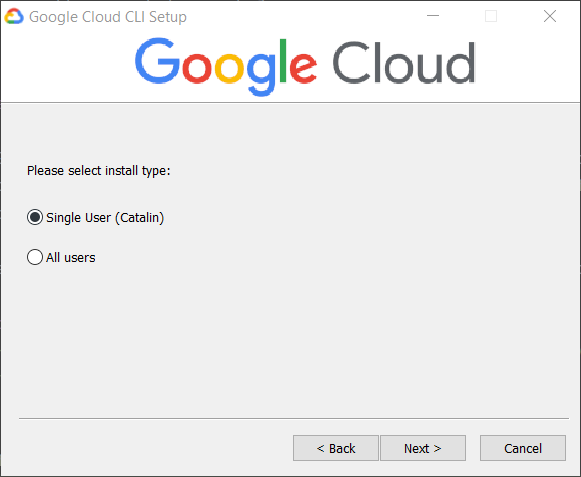
Task: Minimize the Google Cloud CLI Setup window
Action: (x=433, y=16)
